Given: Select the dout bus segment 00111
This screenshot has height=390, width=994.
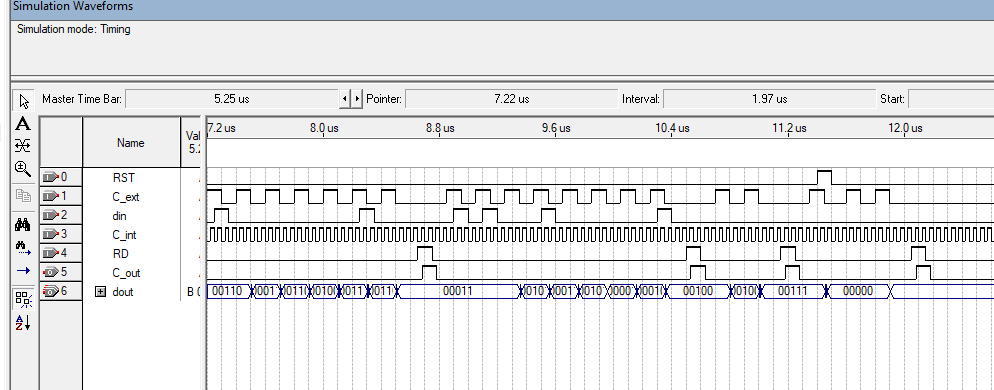Looking at the screenshot, I should pos(792,292).
